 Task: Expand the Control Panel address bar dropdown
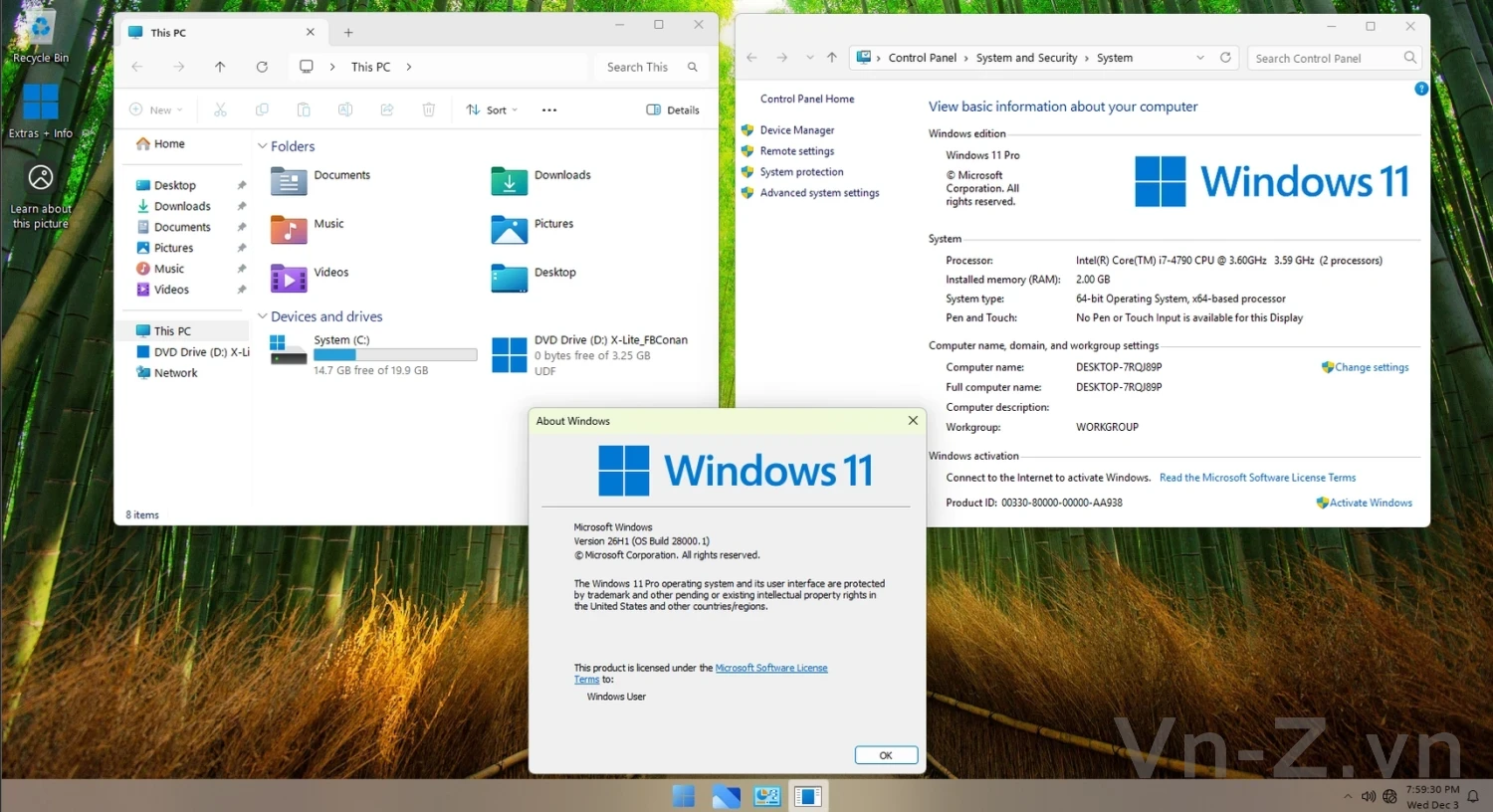[x=1200, y=58]
